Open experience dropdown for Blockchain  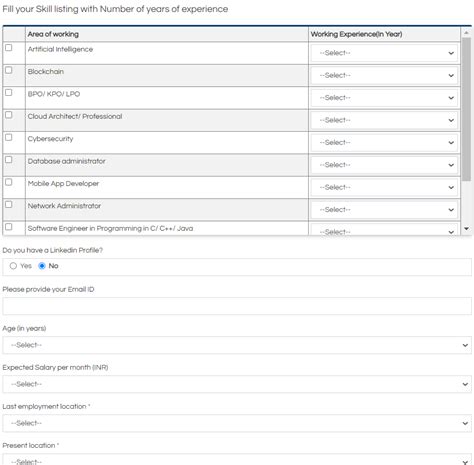384,75
